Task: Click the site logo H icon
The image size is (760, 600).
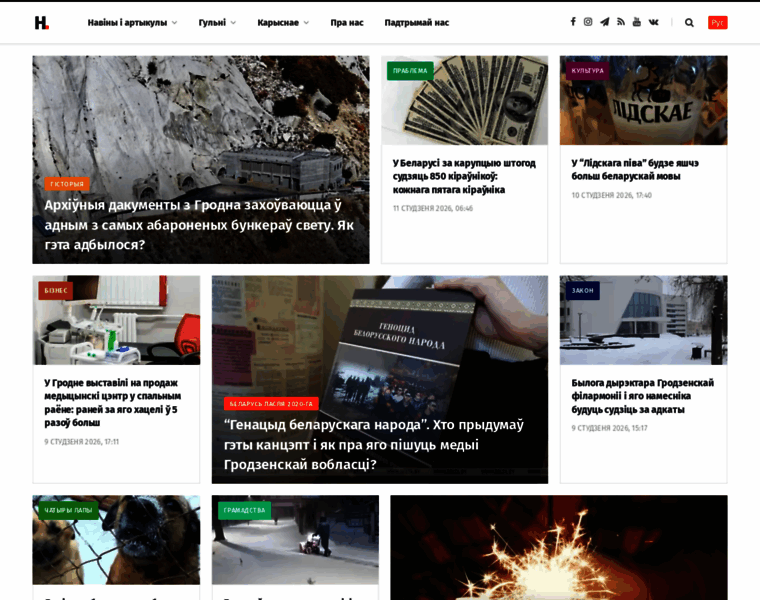Action: coord(41,22)
